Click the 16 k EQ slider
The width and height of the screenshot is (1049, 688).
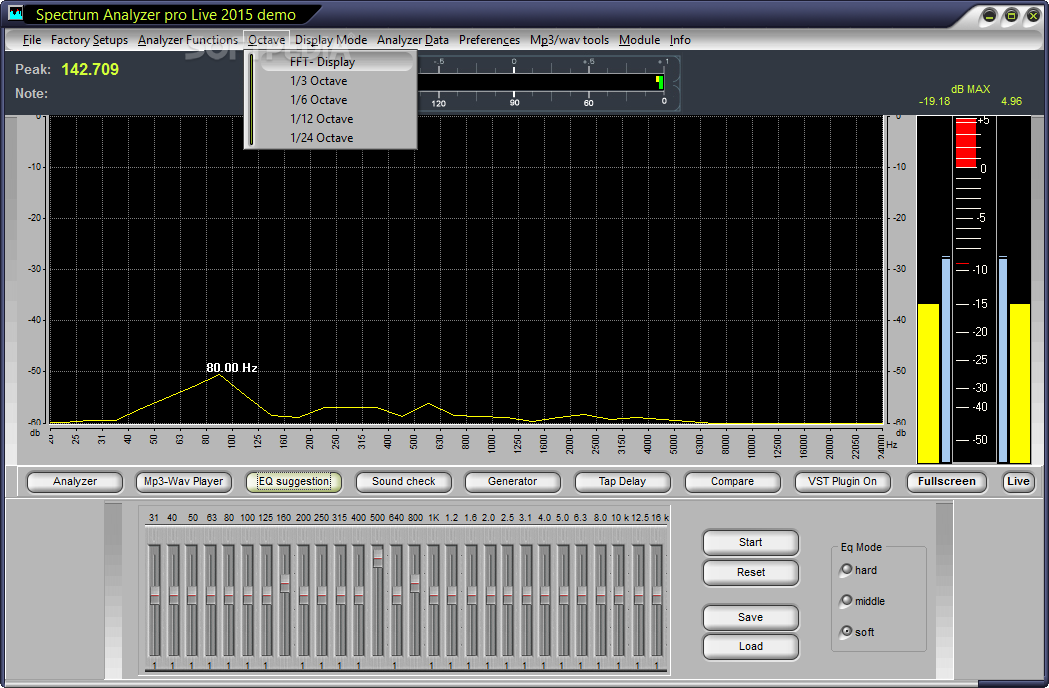point(656,595)
